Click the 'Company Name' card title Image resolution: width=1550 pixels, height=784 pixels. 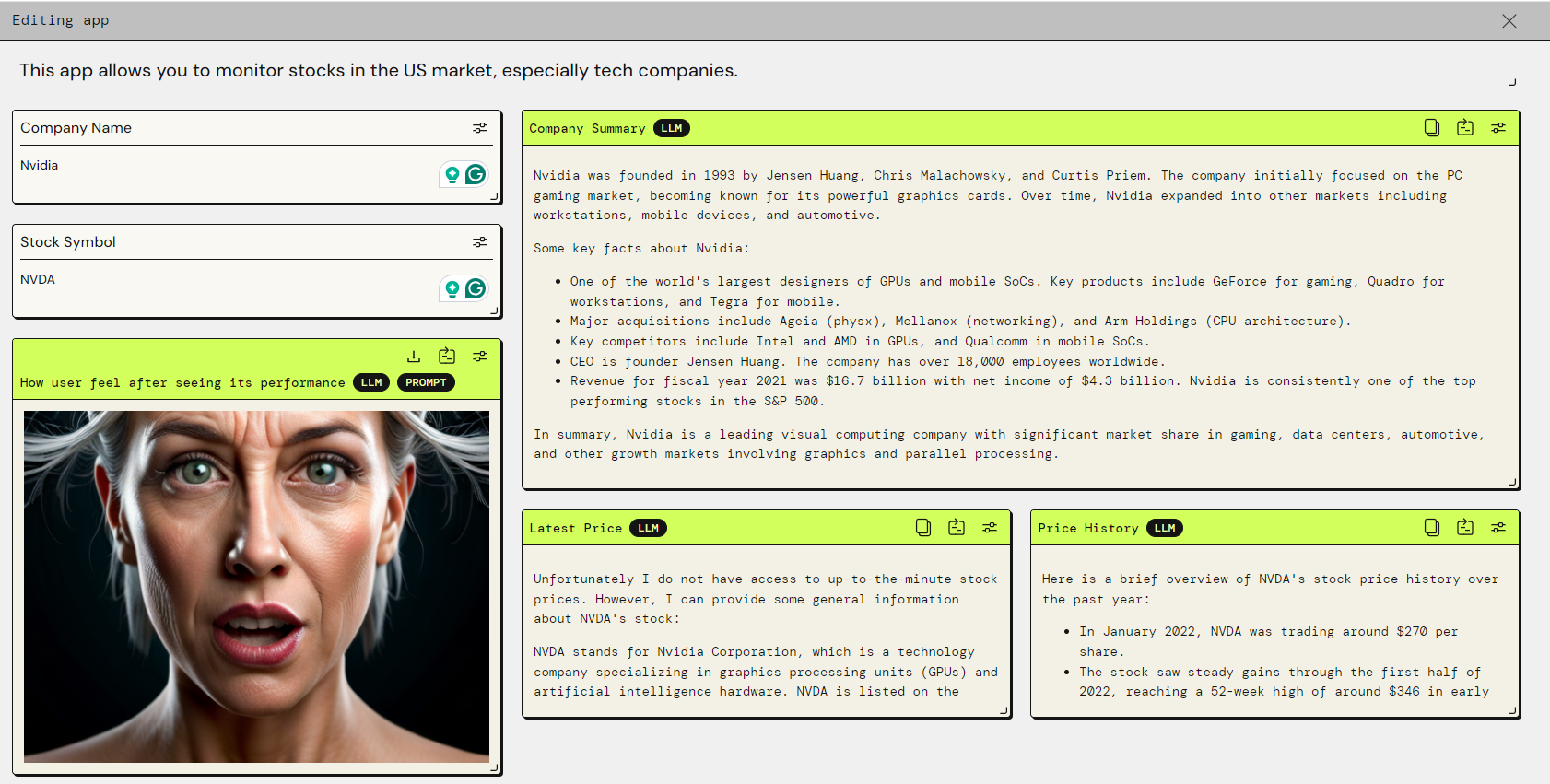76,128
